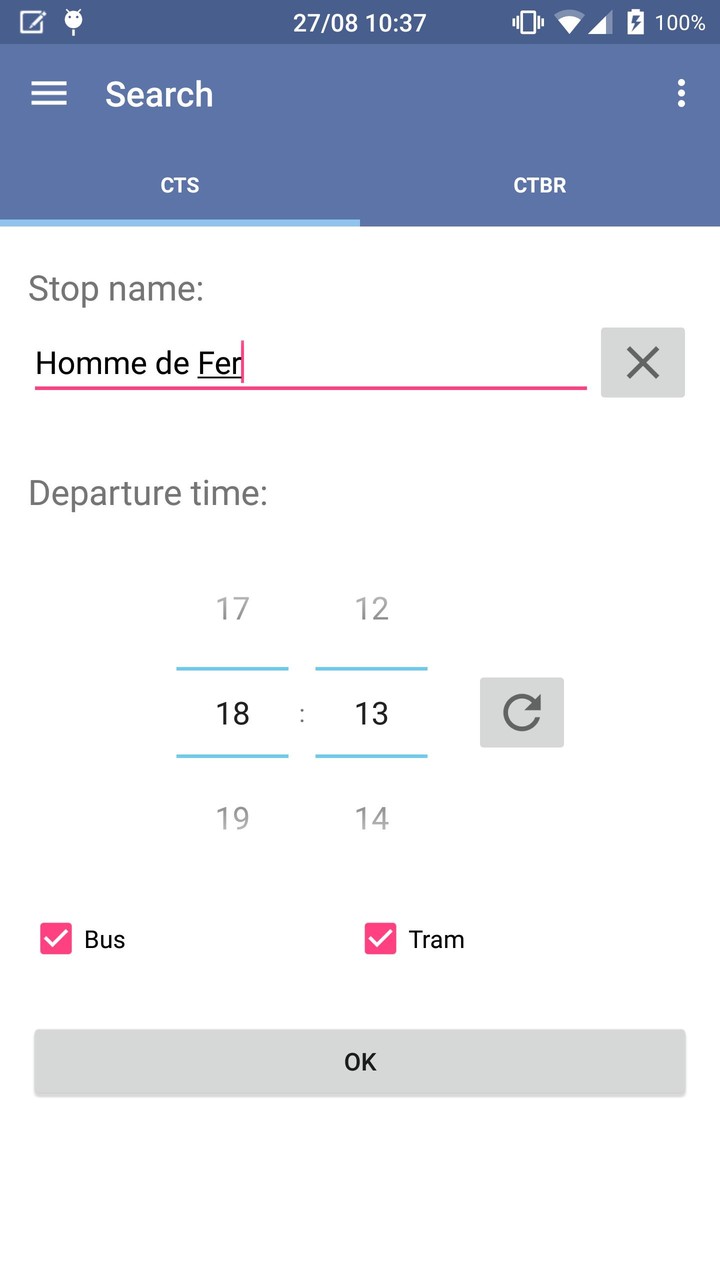The image size is (720, 1280).
Task: Open the three-dot overflow menu
Action: tap(681, 94)
